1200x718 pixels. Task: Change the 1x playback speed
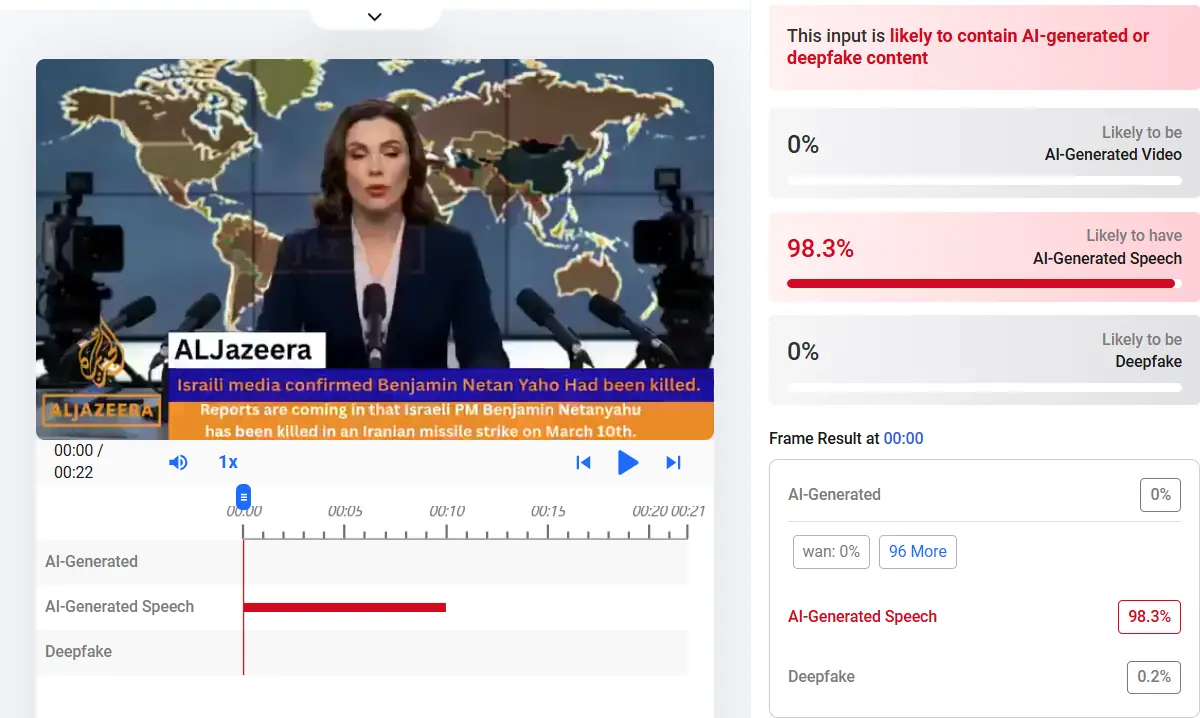pyautogui.click(x=228, y=462)
